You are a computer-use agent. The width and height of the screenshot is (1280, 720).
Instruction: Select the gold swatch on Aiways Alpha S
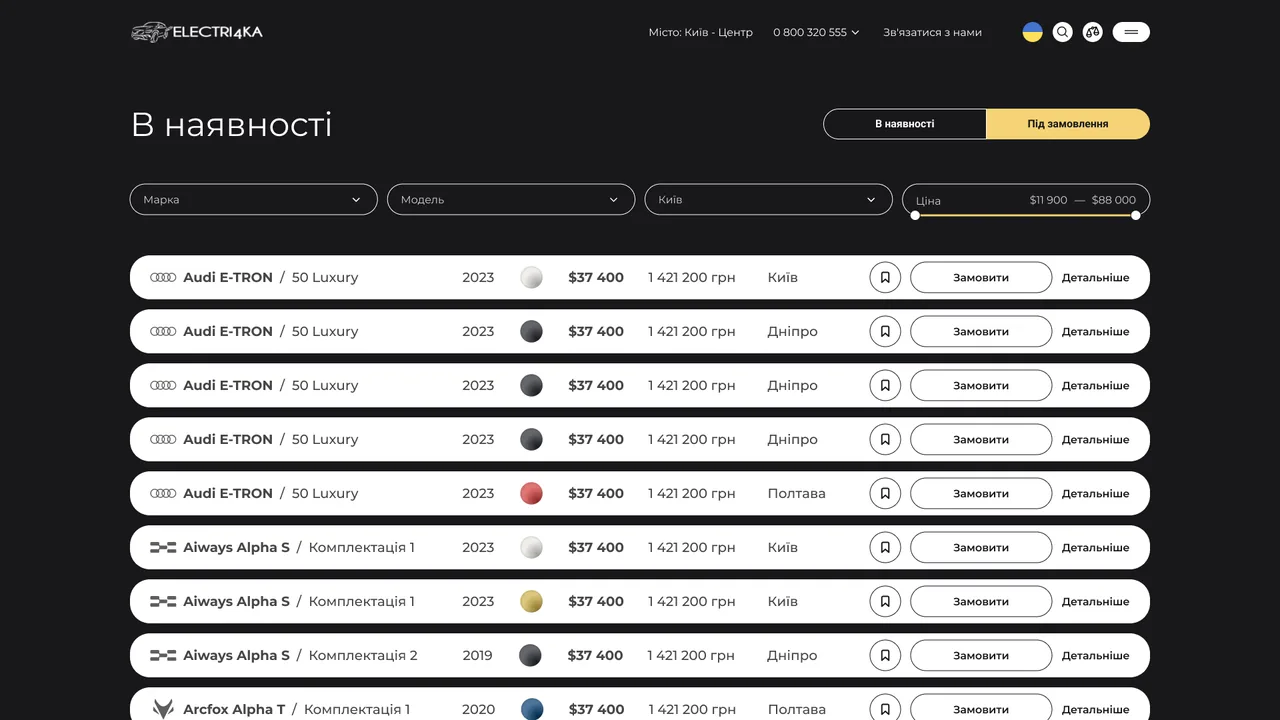click(x=531, y=601)
